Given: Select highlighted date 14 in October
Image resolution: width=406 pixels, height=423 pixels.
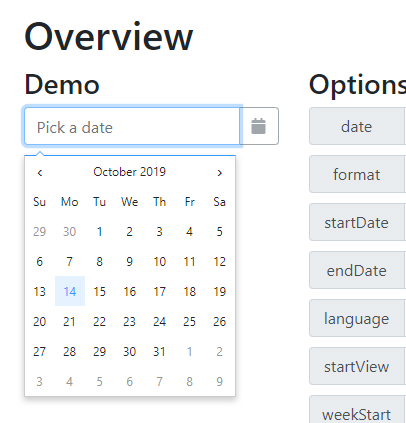Looking at the screenshot, I should tap(70, 291).
